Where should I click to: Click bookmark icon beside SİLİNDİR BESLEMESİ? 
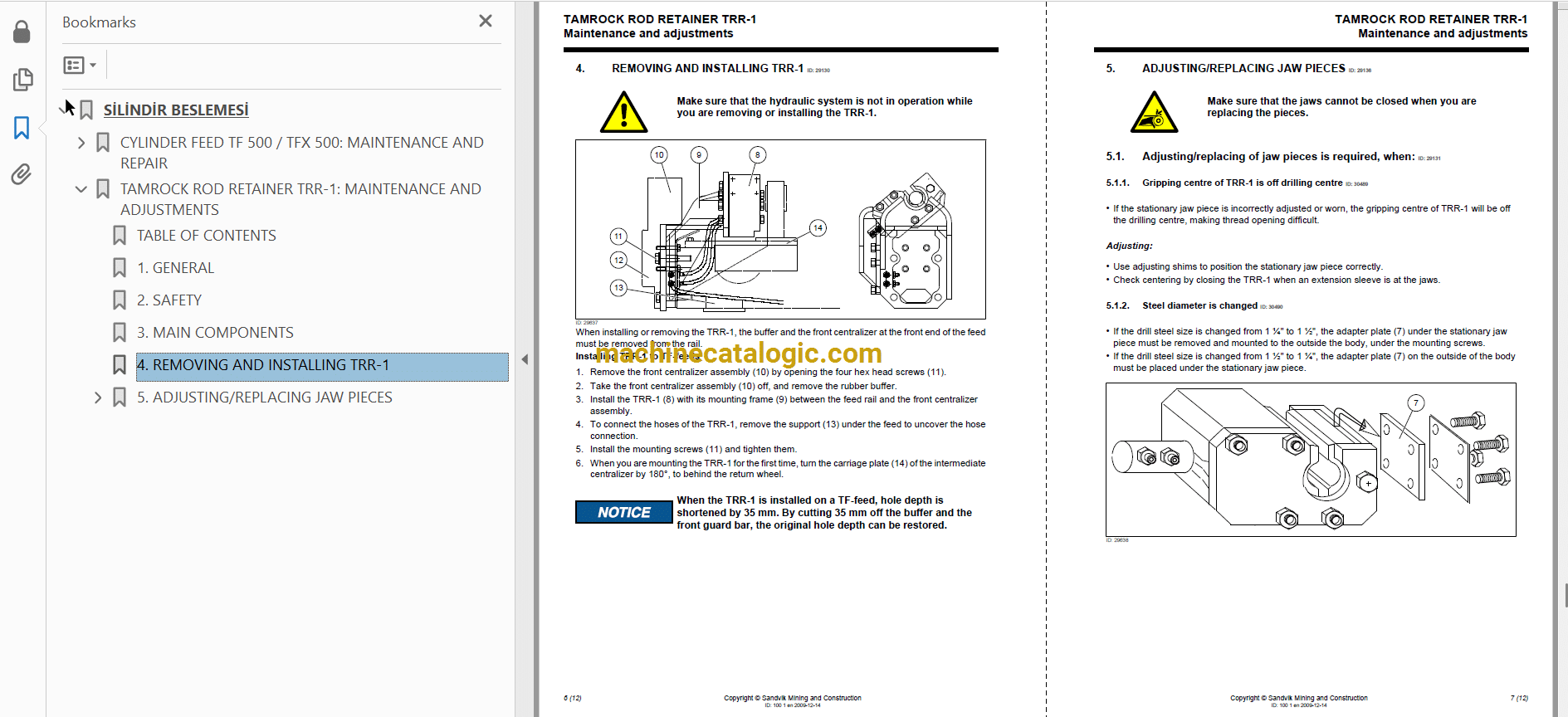pyautogui.click(x=86, y=110)
